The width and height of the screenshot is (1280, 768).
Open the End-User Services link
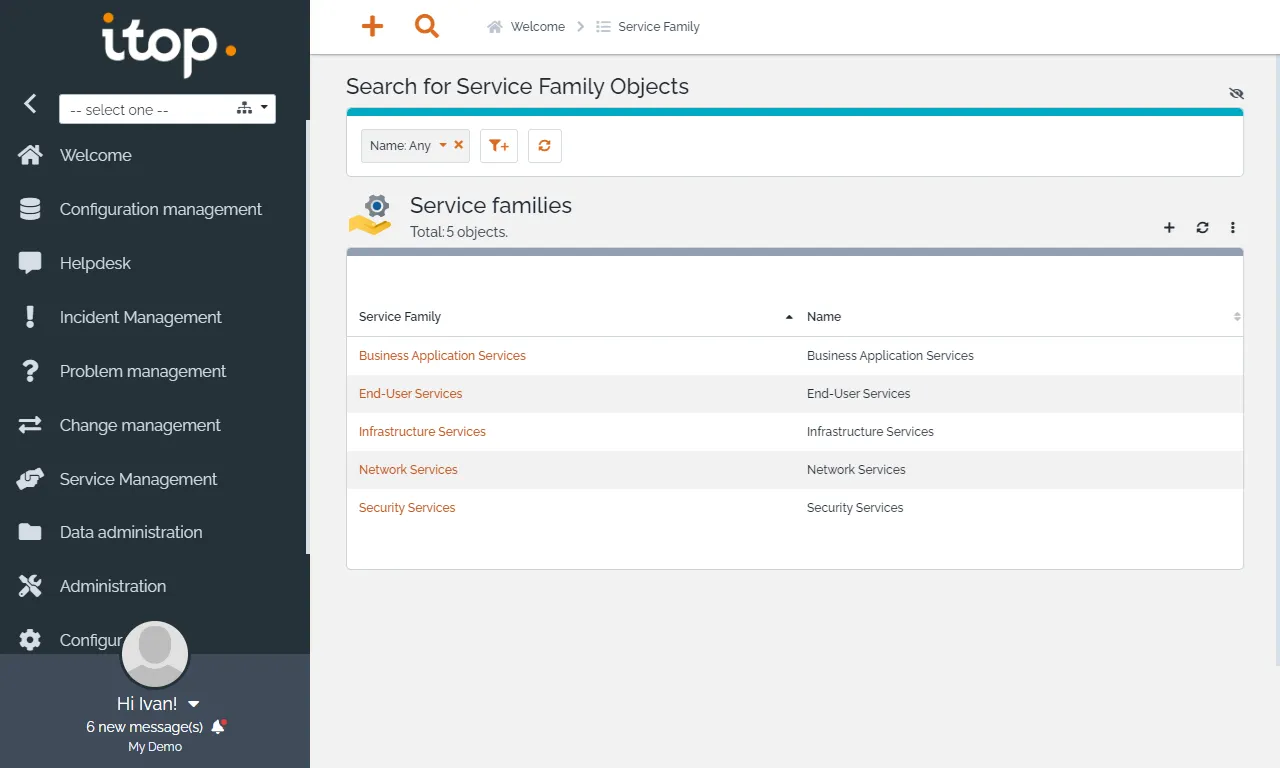tap(411, 393)
